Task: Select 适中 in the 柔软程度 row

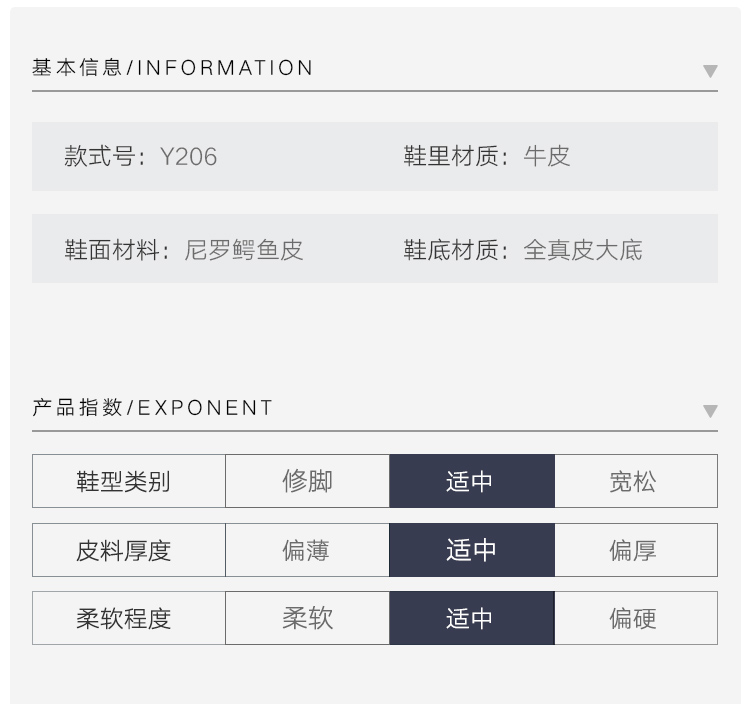Action: point(472,618)
